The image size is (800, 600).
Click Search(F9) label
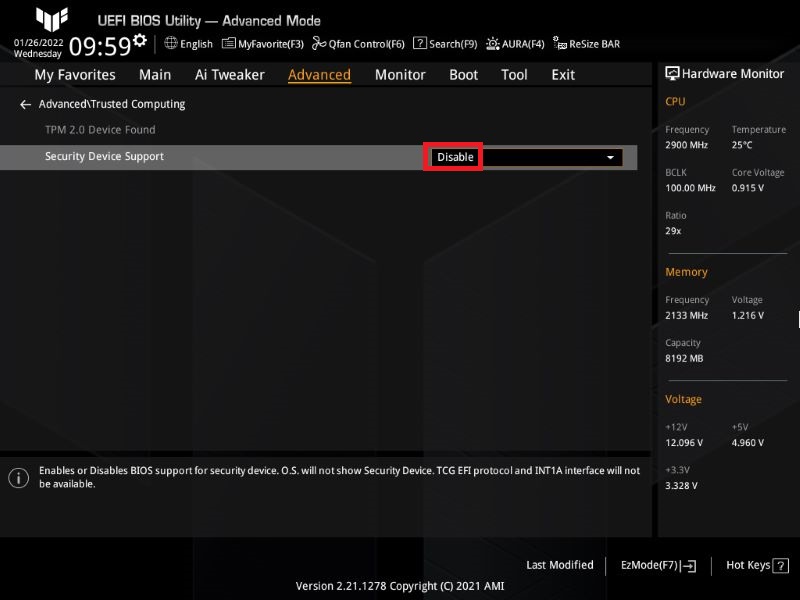(x=453, y=44)
